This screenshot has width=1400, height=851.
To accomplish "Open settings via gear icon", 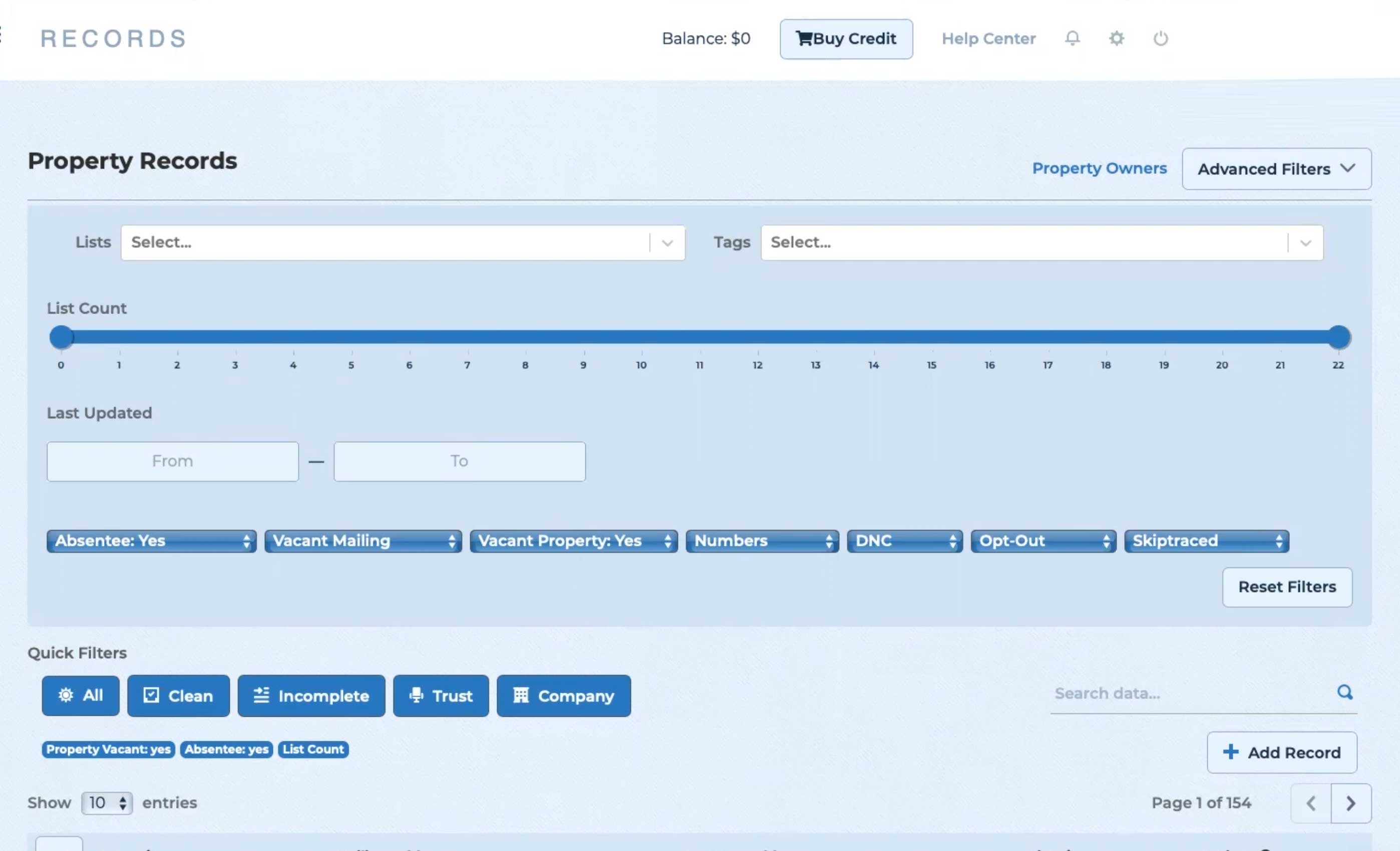I will tap(1117, 38).
